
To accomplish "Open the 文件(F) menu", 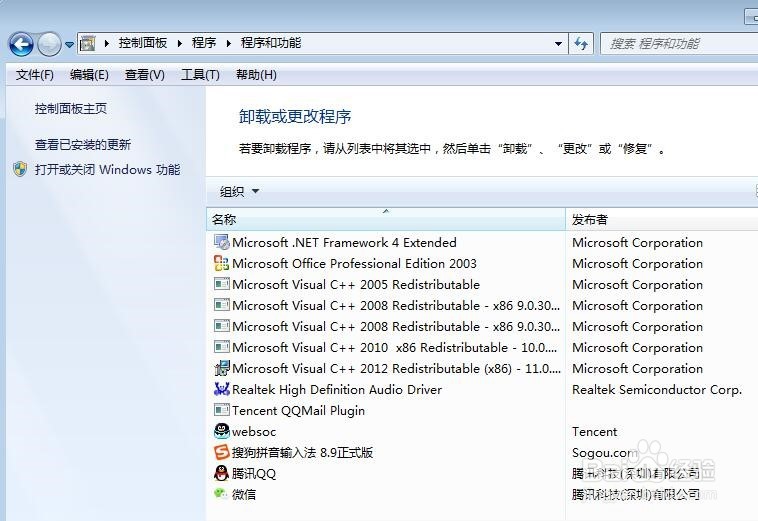I will point(34,74).
